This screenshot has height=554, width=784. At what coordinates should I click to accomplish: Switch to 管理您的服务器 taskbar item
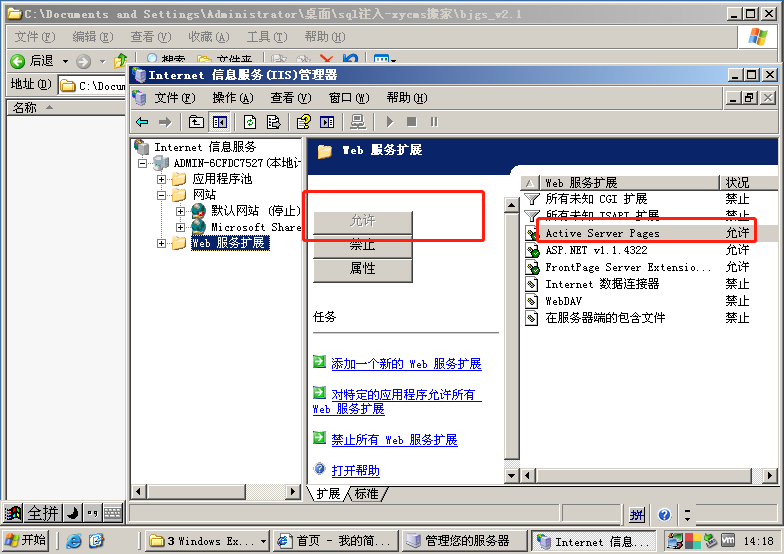pyautogui.click(x=466, y=541)
